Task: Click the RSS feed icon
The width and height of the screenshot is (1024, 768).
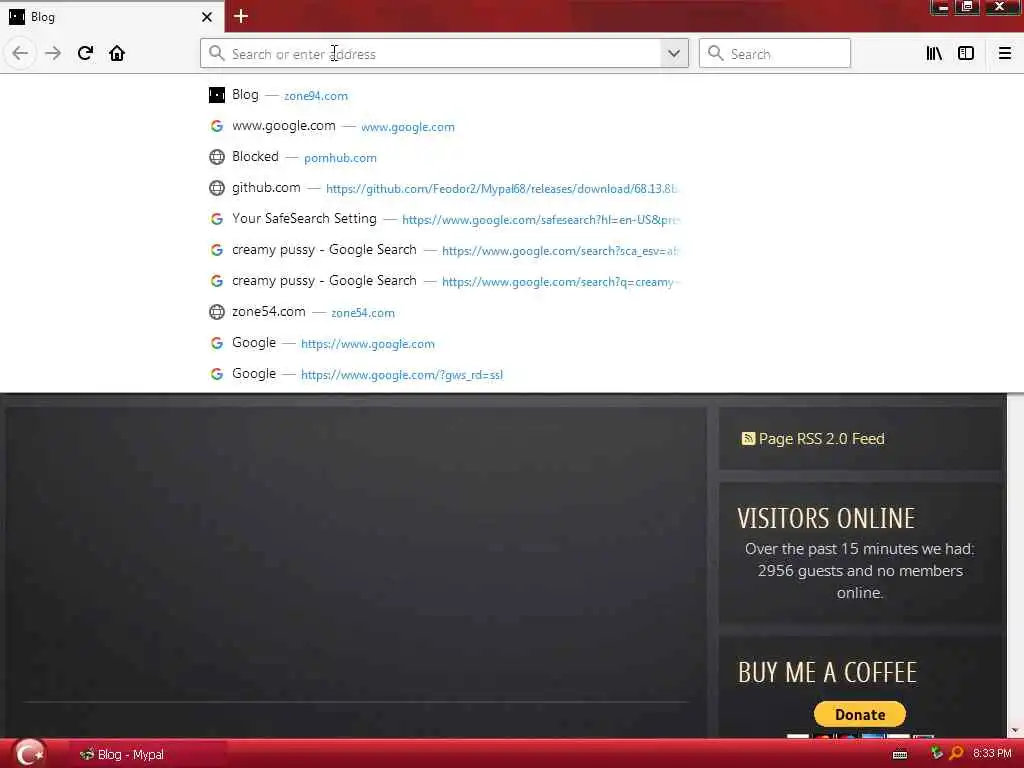Action: (748, 438)
